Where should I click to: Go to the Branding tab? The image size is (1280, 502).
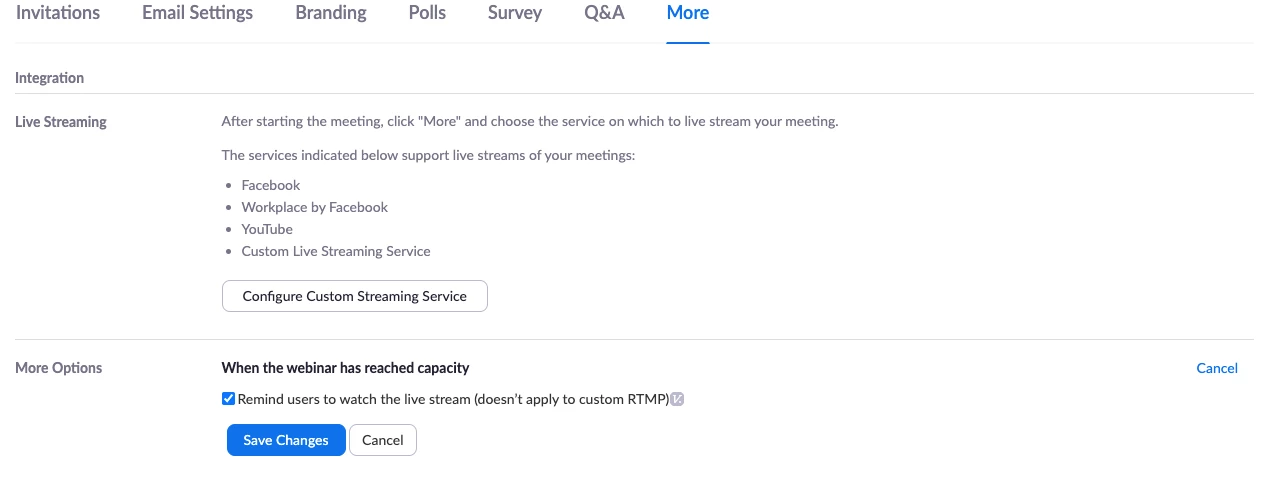point(331,13)
